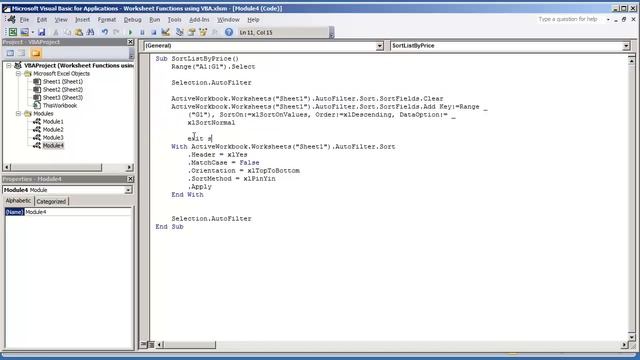The width and height of the screenshot is (640, 360).
Task: Open the Tools menu
Action: [174, 20]
